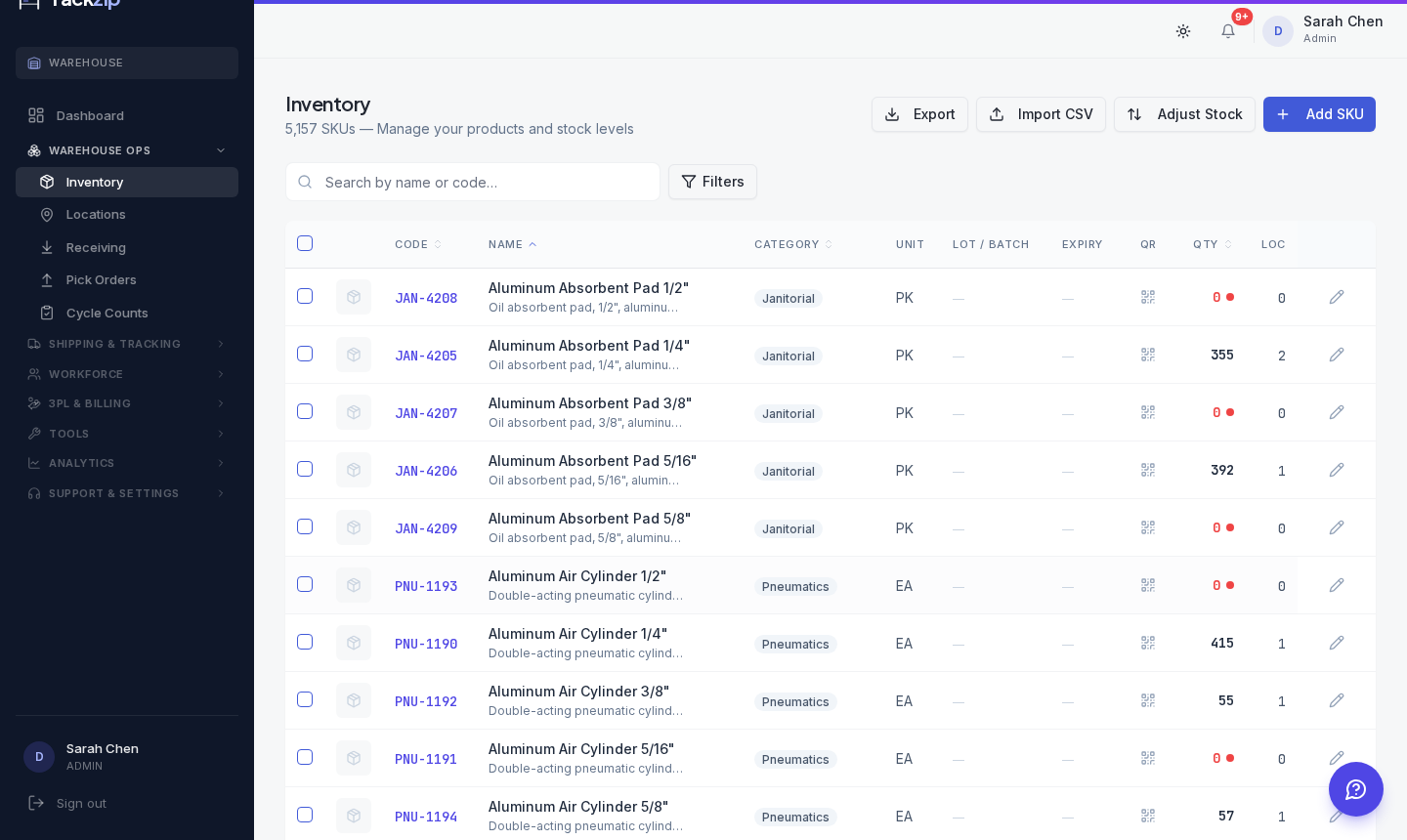The height and width of the screenshot is (840, 1407).
Task: Expand the 3PL & Billing section
Action: point(127,403)
